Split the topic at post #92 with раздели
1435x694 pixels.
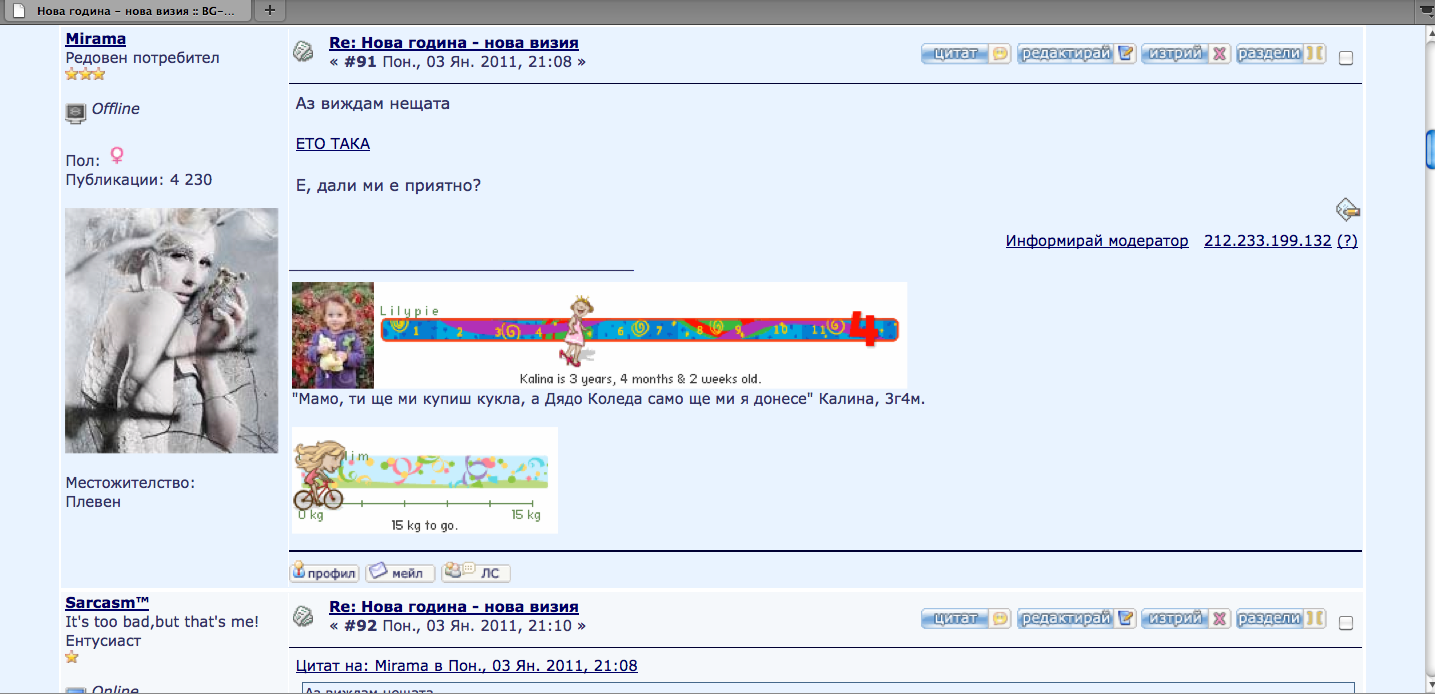pos(1281,619)
